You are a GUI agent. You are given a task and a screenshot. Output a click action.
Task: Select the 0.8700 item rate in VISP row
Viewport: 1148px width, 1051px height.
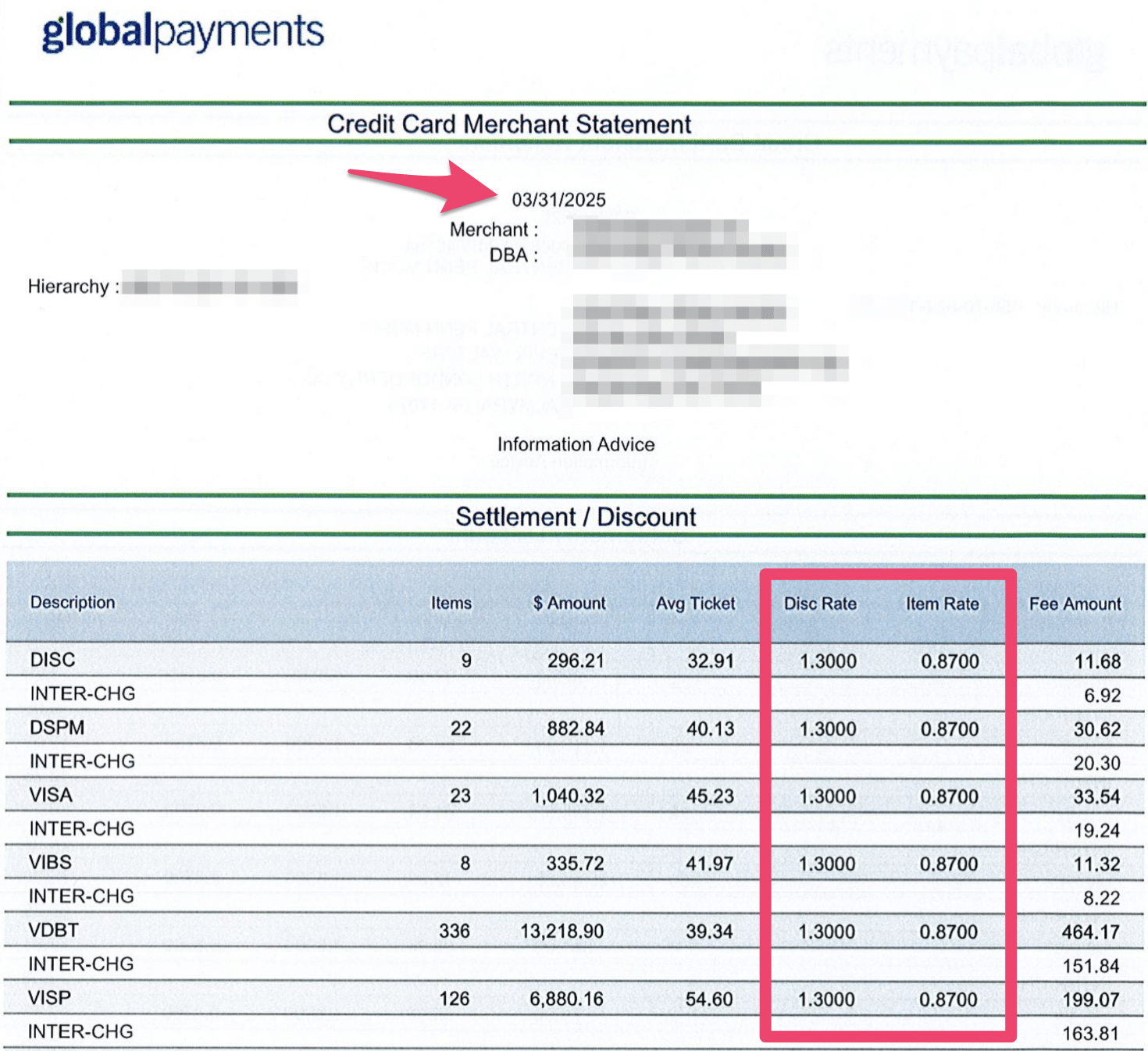tap(948, 999)
